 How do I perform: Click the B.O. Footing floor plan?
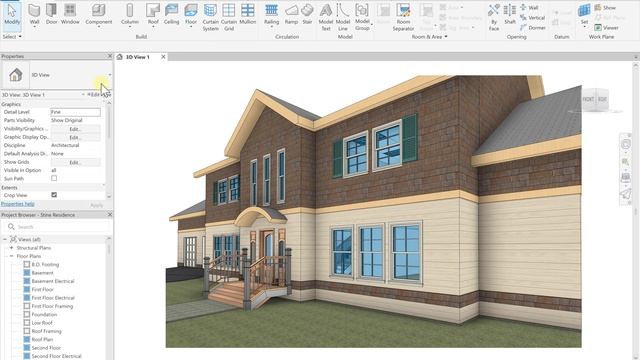pos(45,264)
